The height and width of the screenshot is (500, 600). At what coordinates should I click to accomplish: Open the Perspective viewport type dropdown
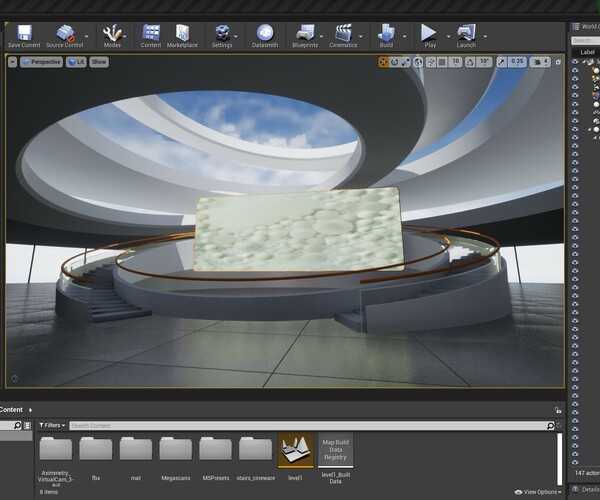[x=39, y=62]
